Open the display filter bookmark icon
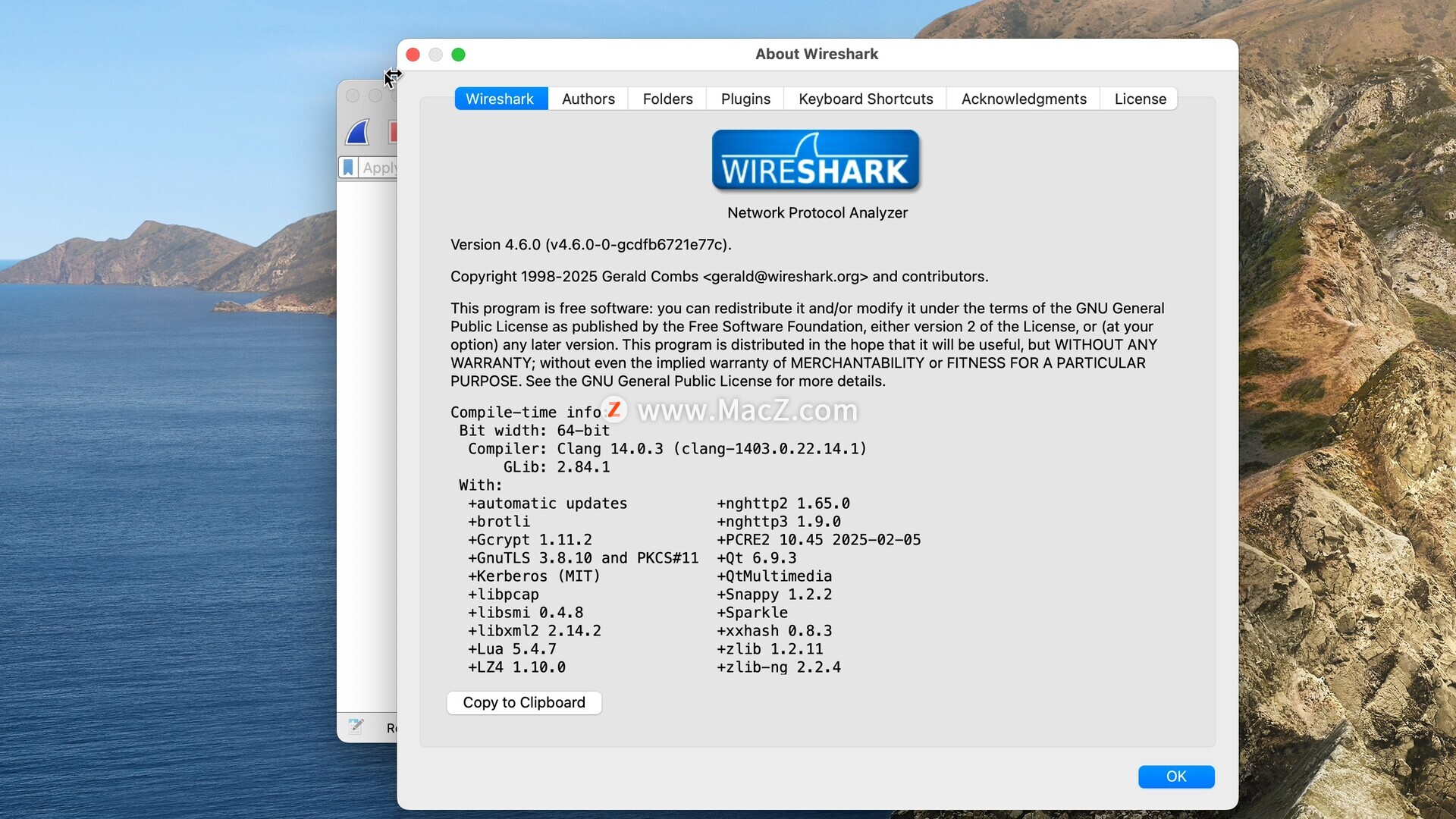 tap(348, 168)
